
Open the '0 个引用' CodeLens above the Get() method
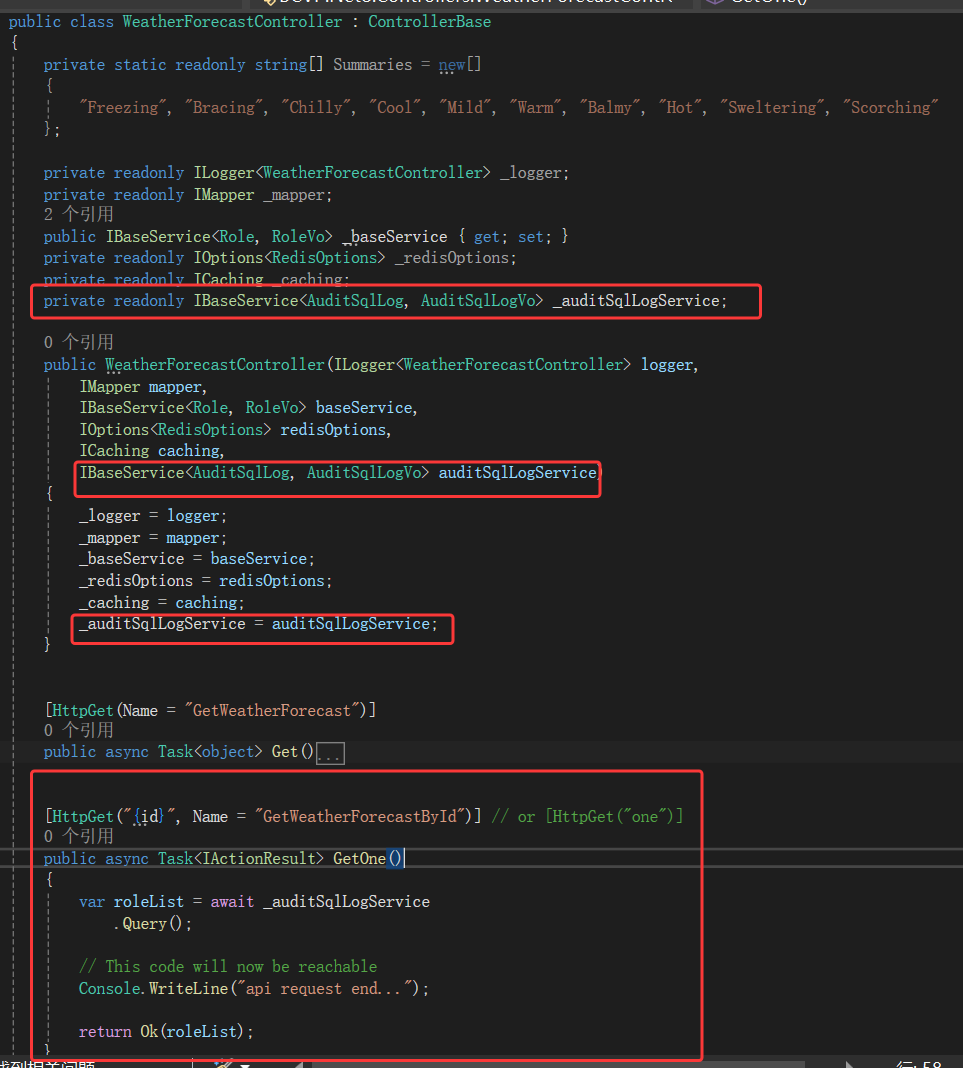78,730
